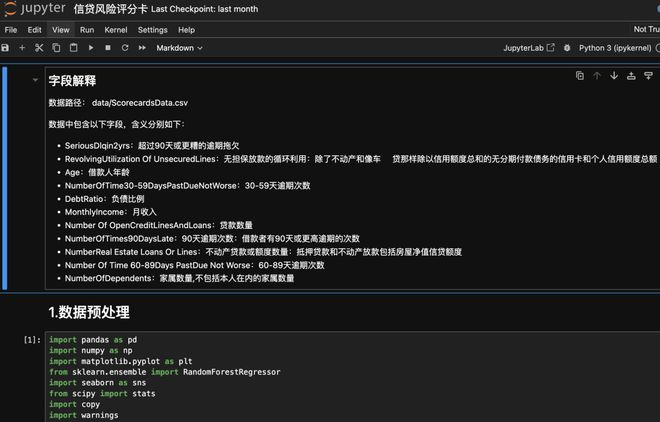Screen dimensions: 660x422
Task: Collapse the 字段解释 cell with the caret
Action: (x=35, y=80)
